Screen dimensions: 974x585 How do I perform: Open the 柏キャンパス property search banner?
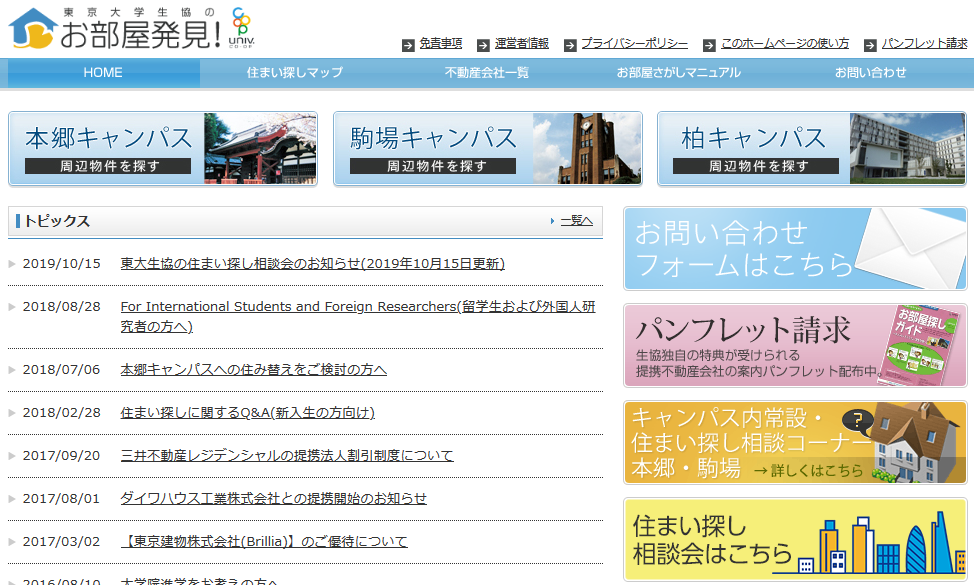pos(811,149)
